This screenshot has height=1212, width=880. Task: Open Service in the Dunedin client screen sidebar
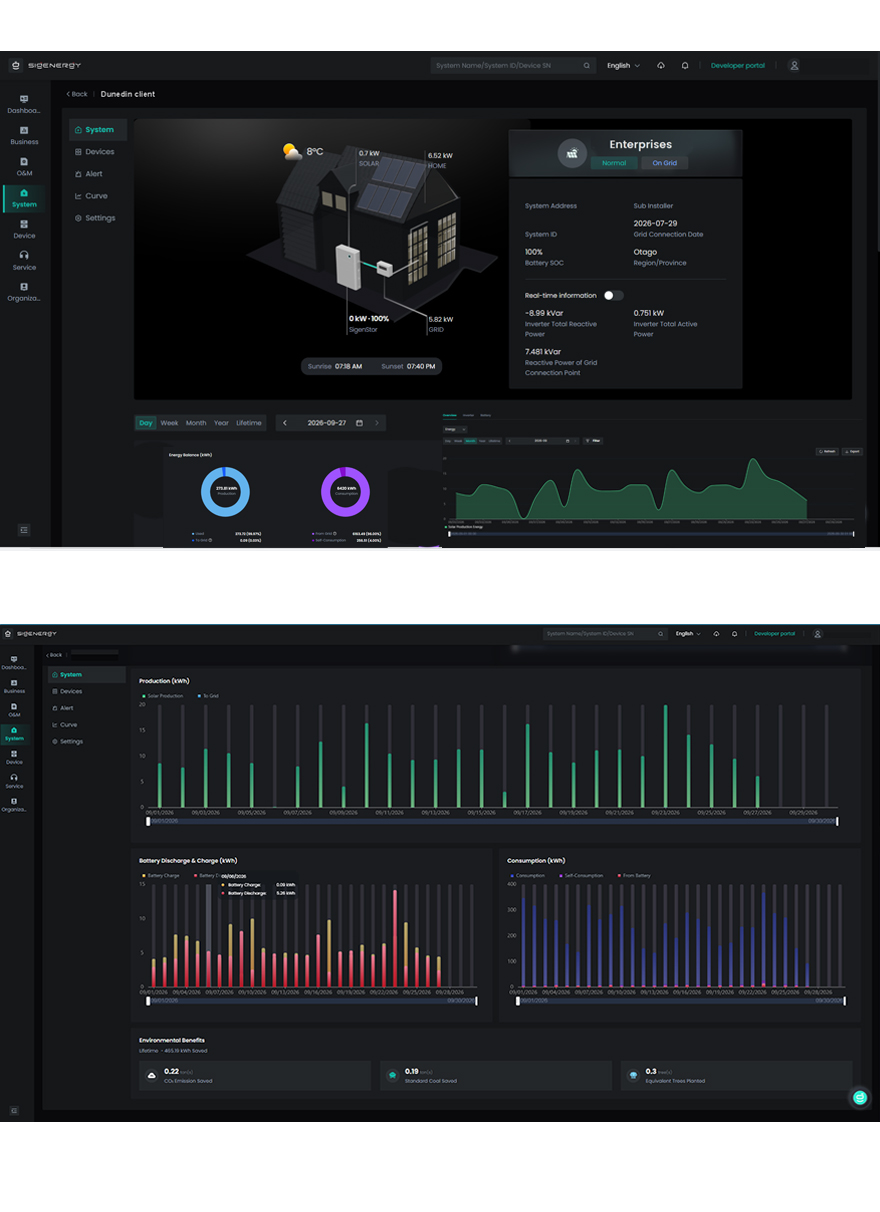(x=24, y=260)
